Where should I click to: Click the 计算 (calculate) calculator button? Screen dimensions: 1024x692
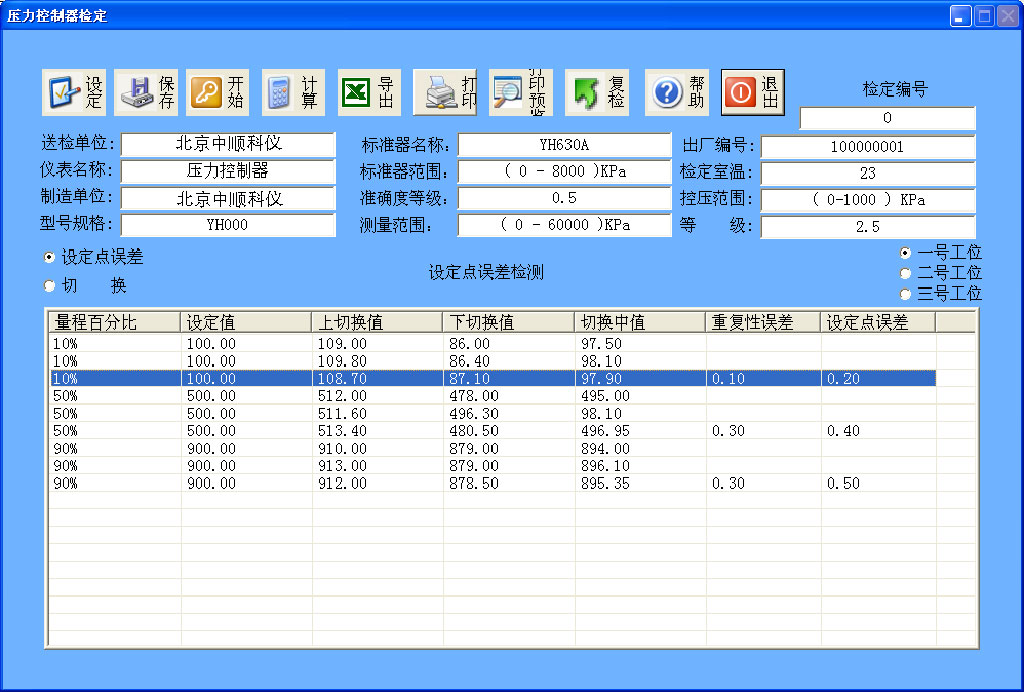tap(293, 93)
